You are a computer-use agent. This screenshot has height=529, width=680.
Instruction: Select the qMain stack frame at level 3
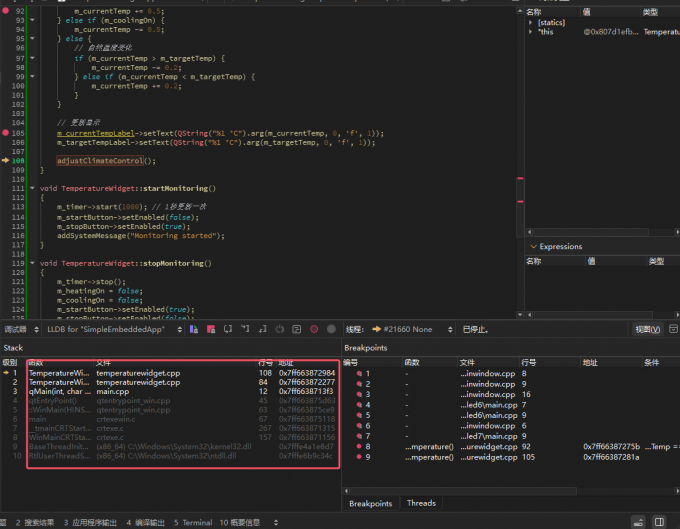[x=50, y=391]
